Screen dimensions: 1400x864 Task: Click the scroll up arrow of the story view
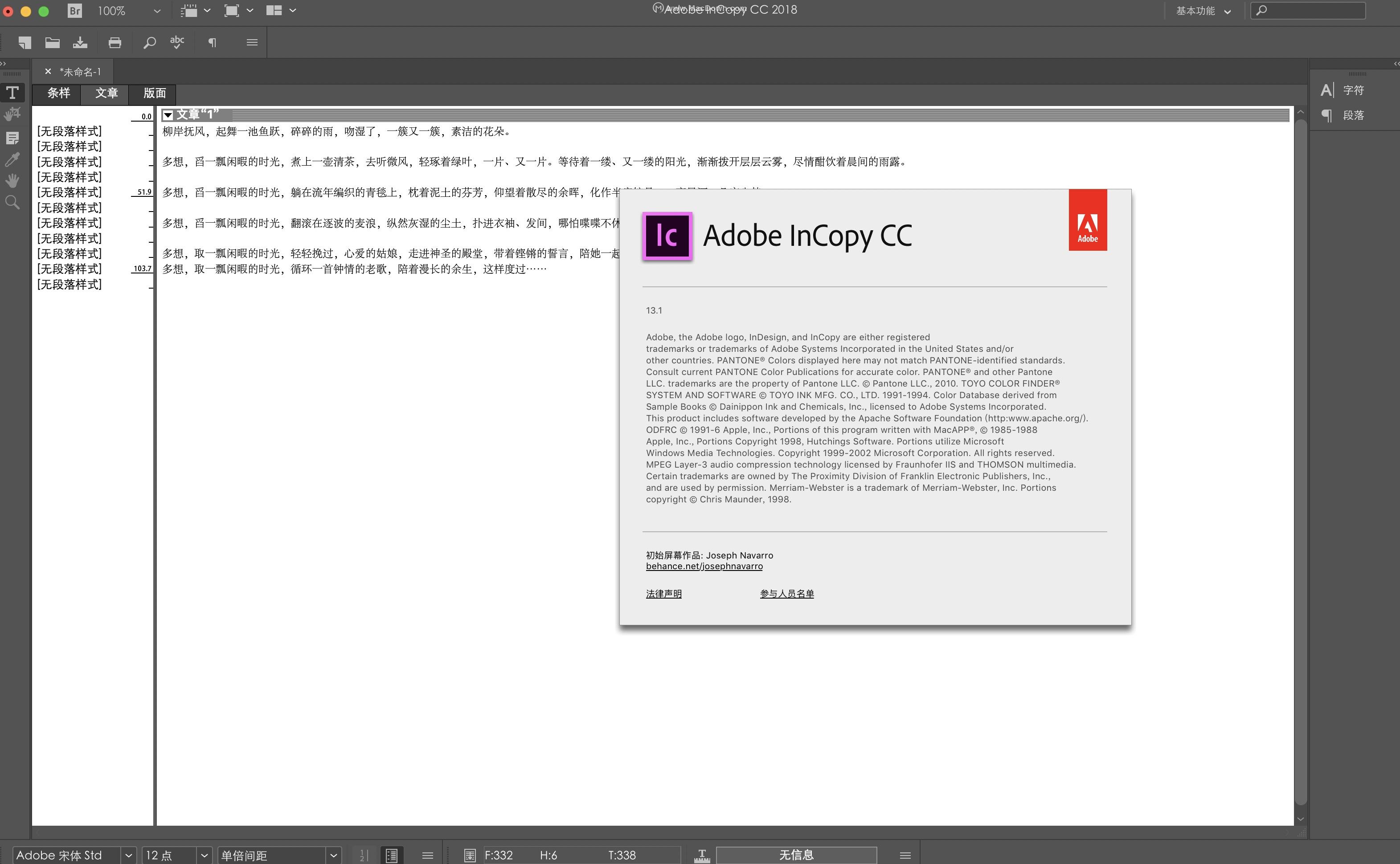[x=1301, y=112]
